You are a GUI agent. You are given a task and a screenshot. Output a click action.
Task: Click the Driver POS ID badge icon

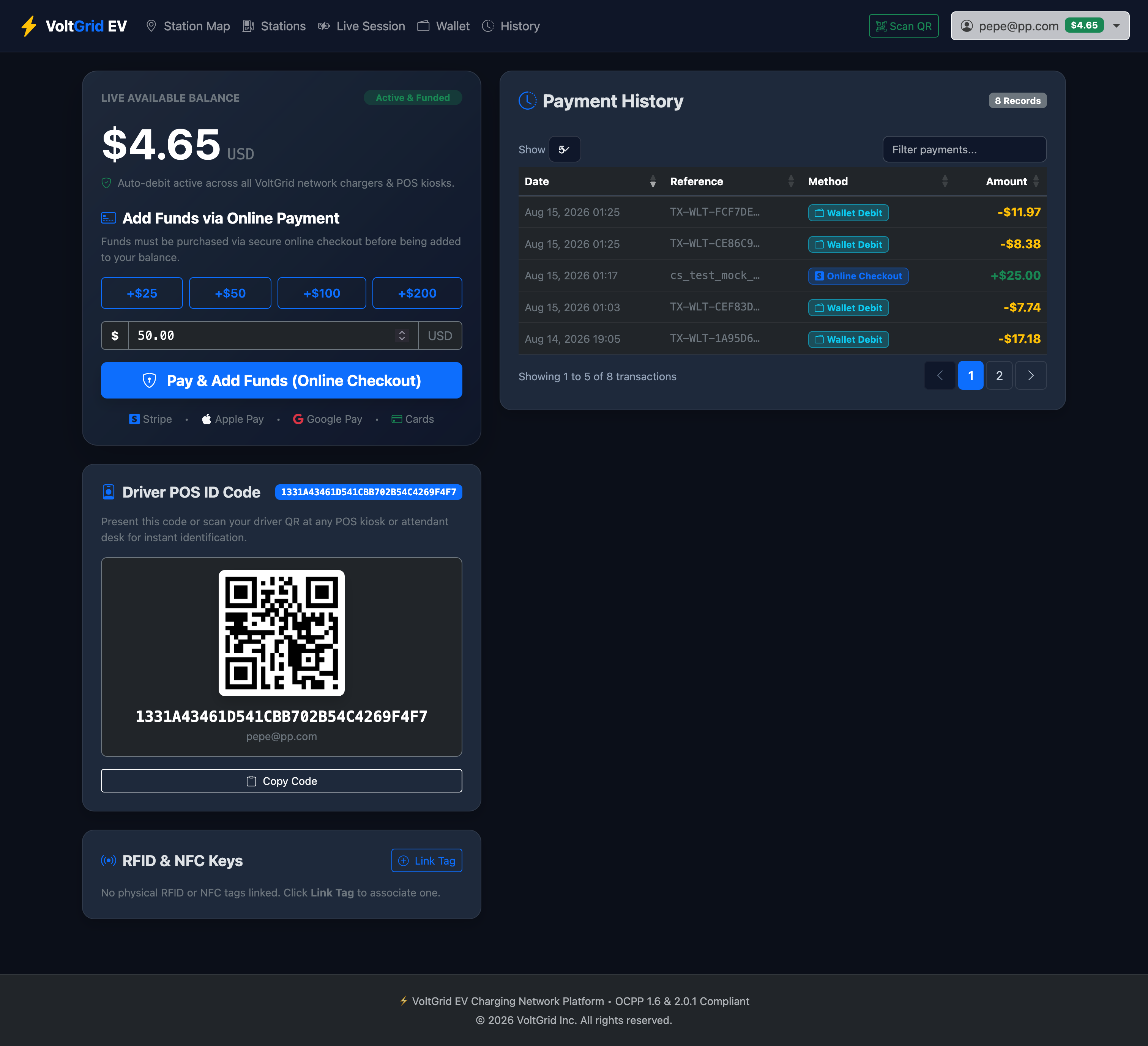pos(108,492)
